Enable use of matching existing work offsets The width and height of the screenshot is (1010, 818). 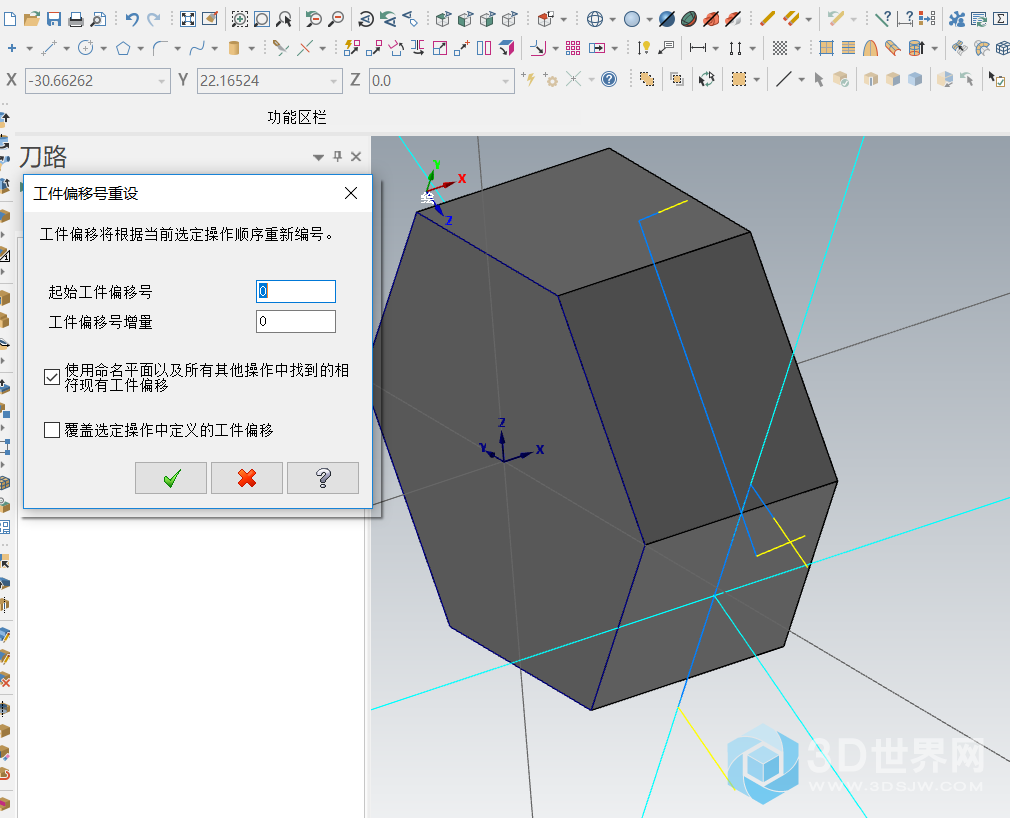(52, 377)
